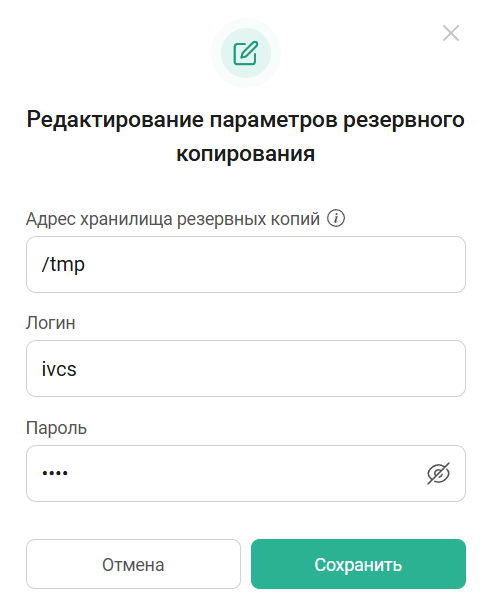Click the green edit pencil icon
The image size is (494, 614).
[246, 53]
